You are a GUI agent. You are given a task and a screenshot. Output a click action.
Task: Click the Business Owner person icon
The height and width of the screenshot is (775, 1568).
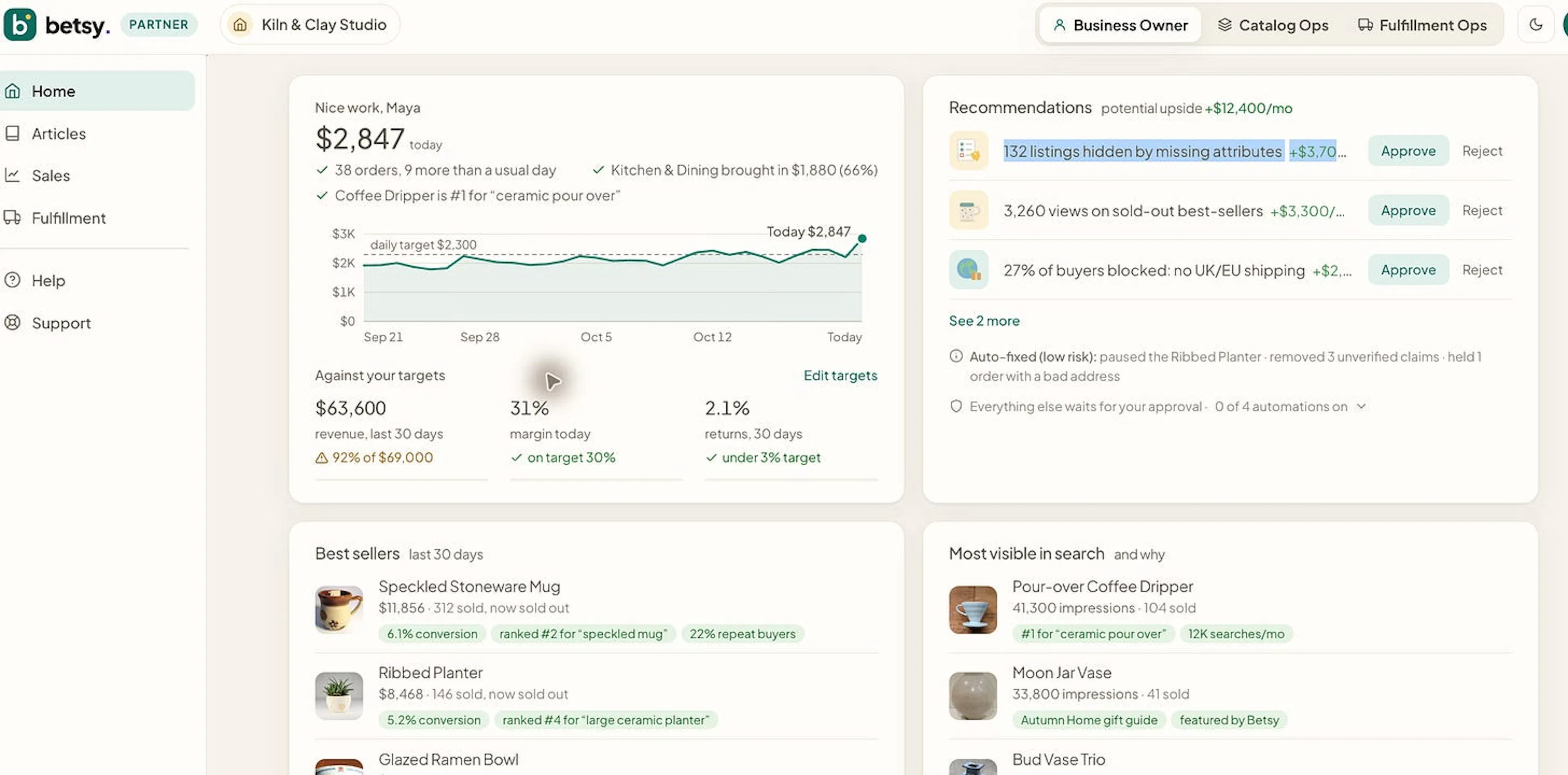1059,25
